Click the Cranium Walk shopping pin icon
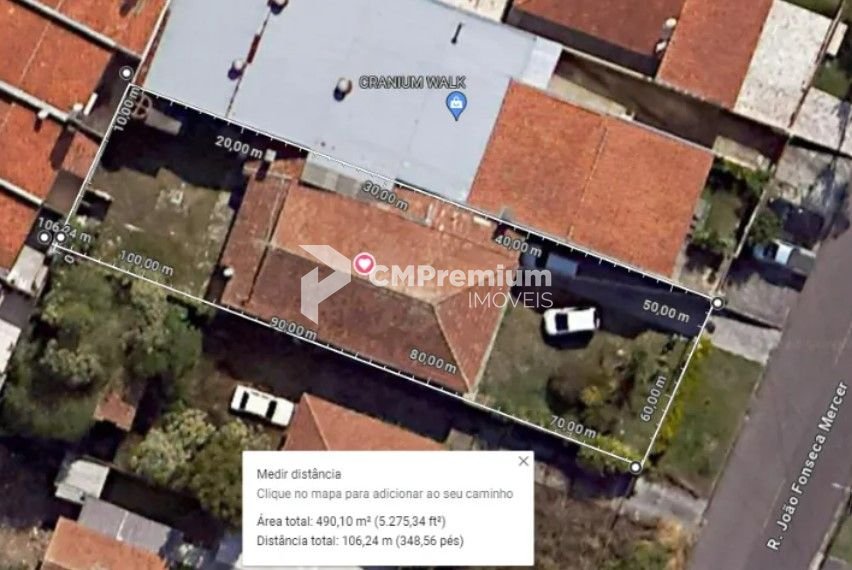Screen dimensions: 852x570 coord(456,105)
